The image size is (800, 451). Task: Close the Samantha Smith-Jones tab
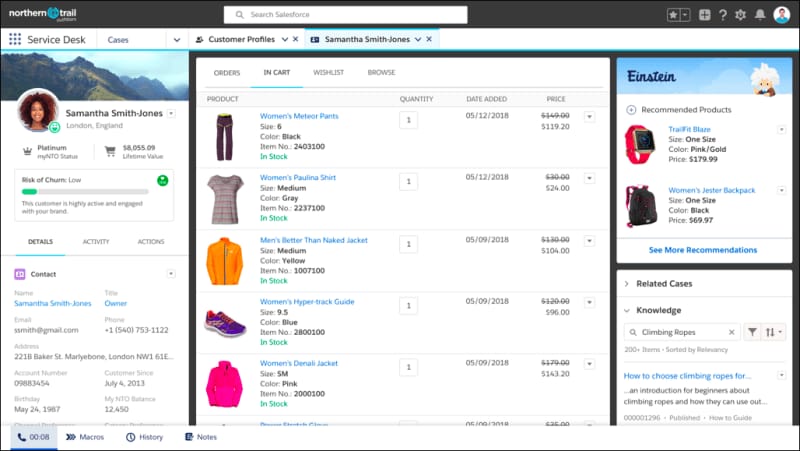pyautogui.click(x=429, y=39)
